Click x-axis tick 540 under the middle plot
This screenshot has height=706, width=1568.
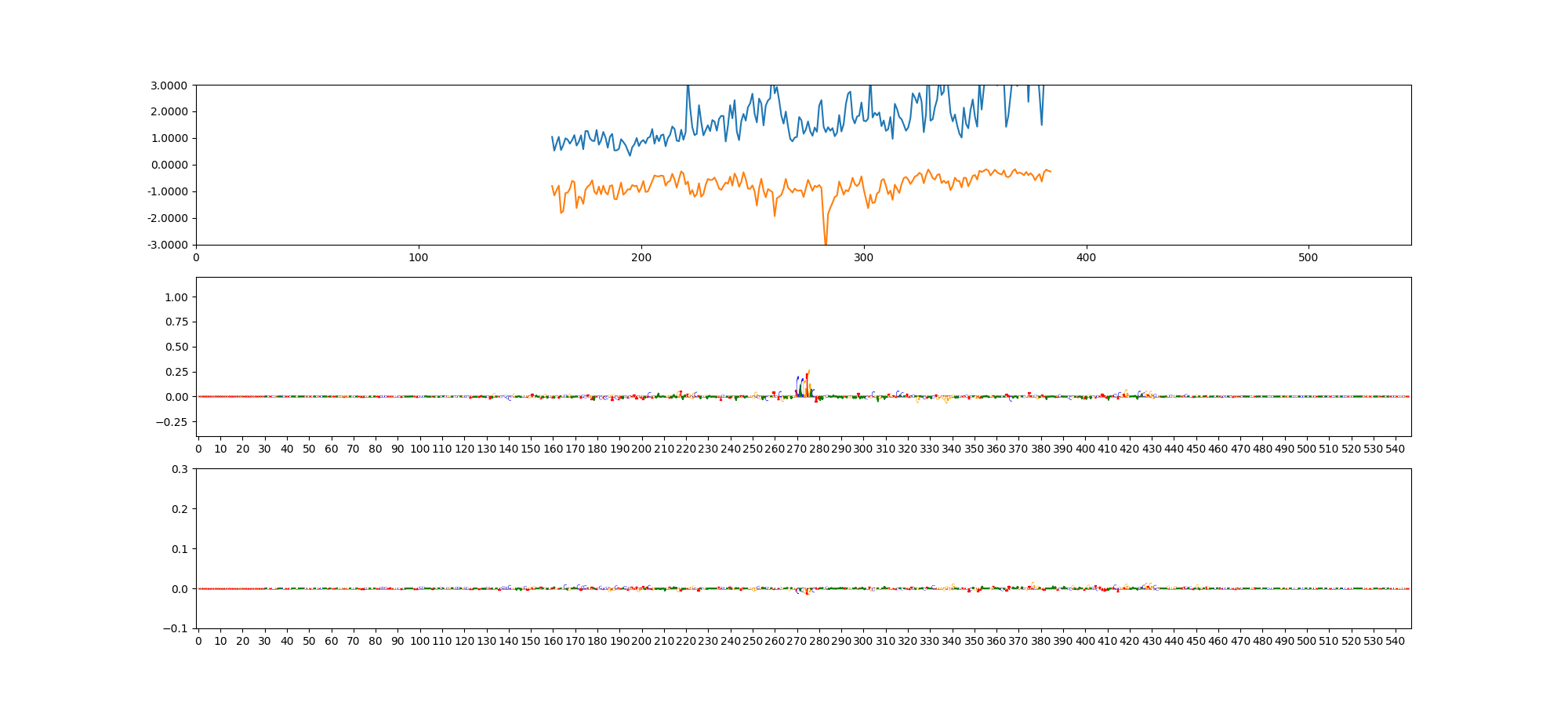tap(1396, 449)
